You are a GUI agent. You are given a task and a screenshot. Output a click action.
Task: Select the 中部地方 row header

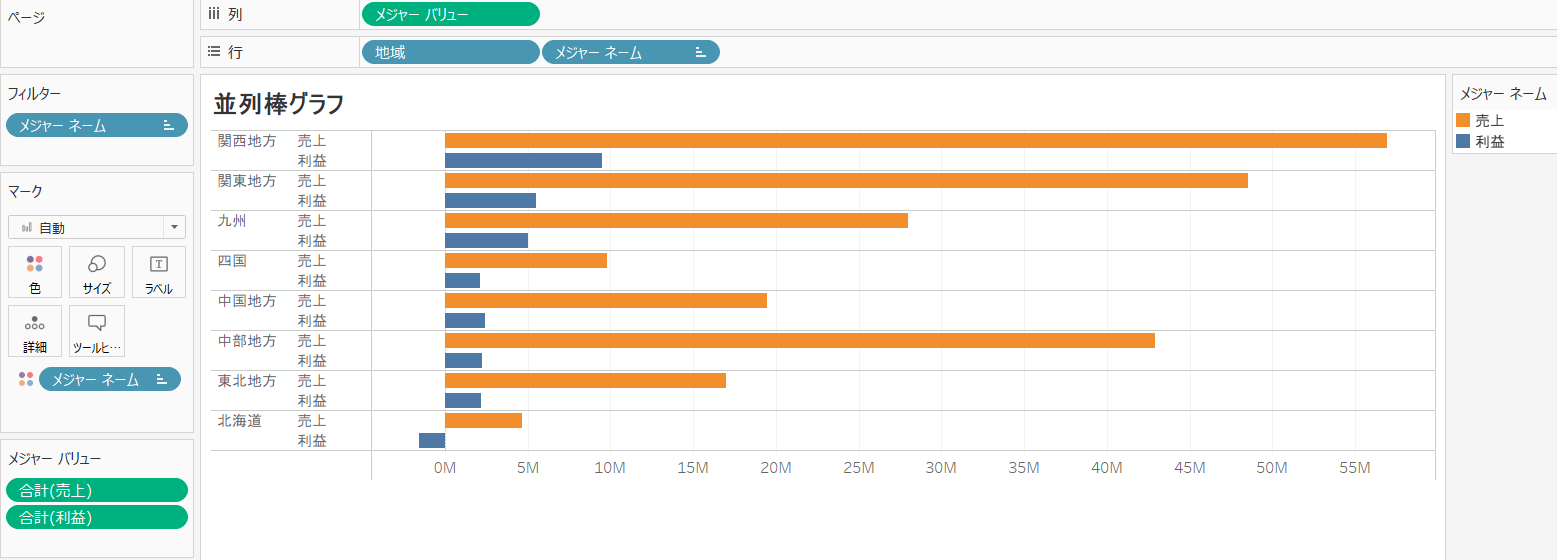click(x=247, y=341)
